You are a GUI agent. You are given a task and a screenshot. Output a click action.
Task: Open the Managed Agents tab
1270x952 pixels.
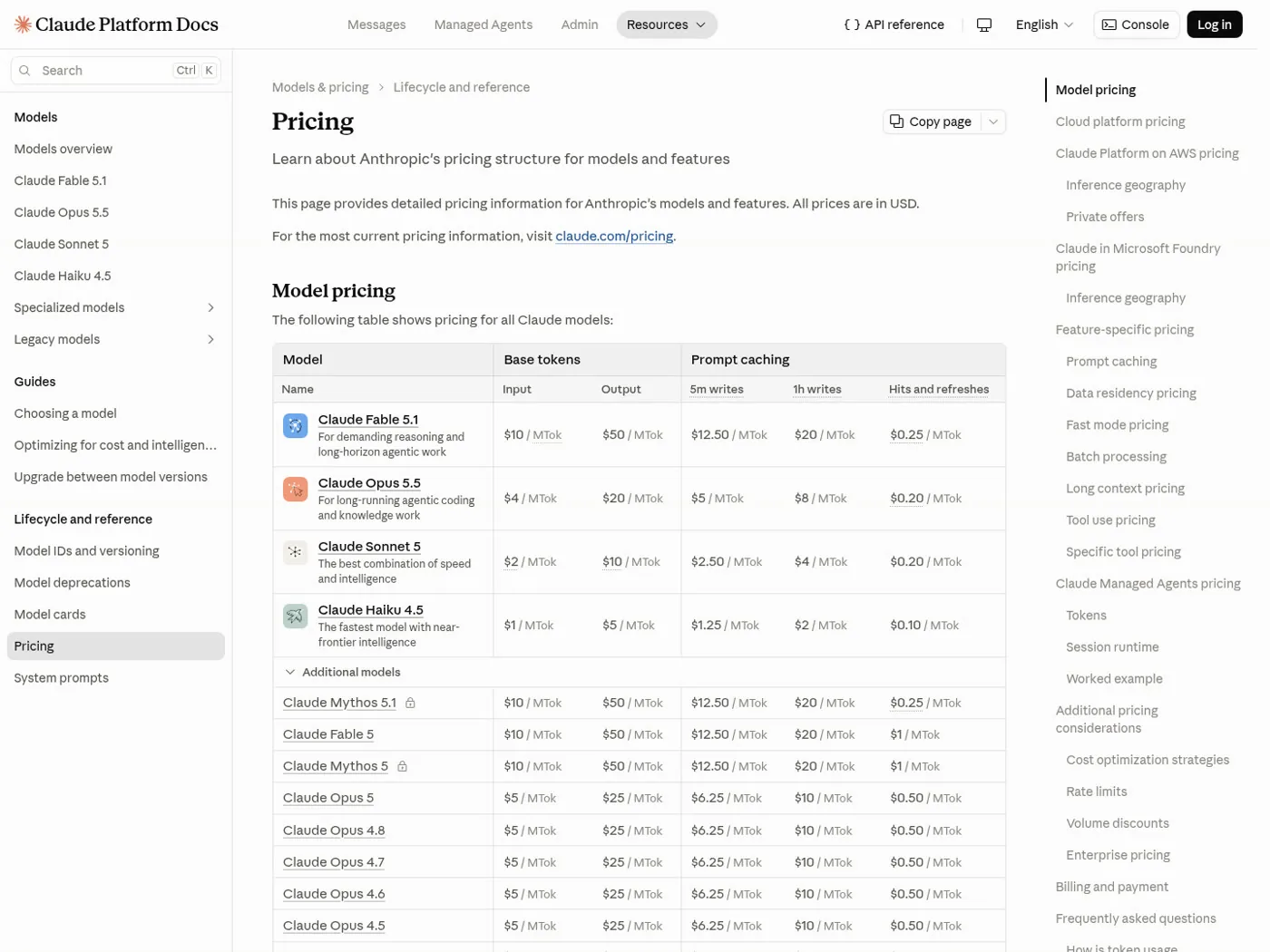pos(484,24)
